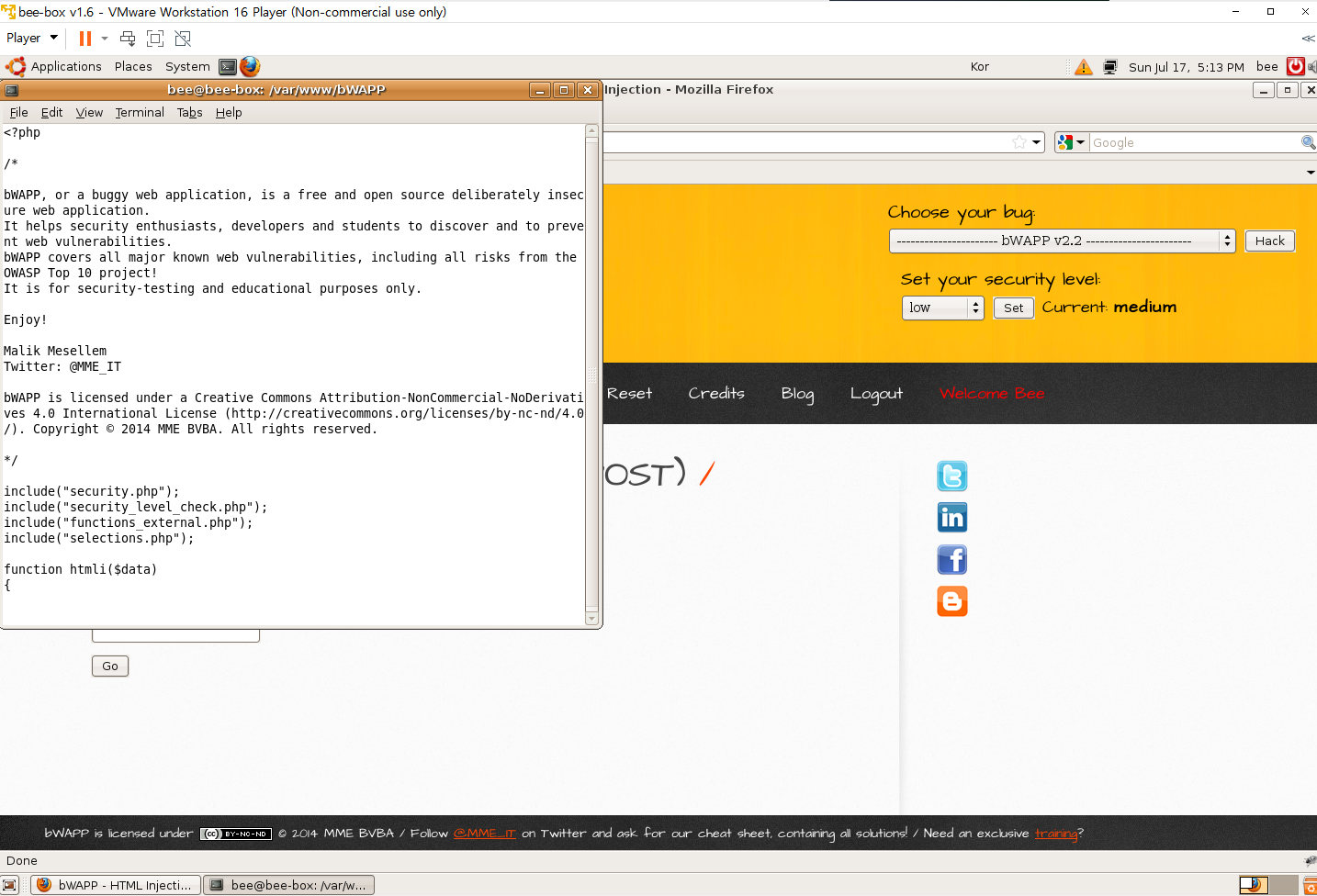Open the @MME_IT Twitter link in footer
Image resolution: width=1317 pixels, height=896 pixels.
tap(485, 834)
